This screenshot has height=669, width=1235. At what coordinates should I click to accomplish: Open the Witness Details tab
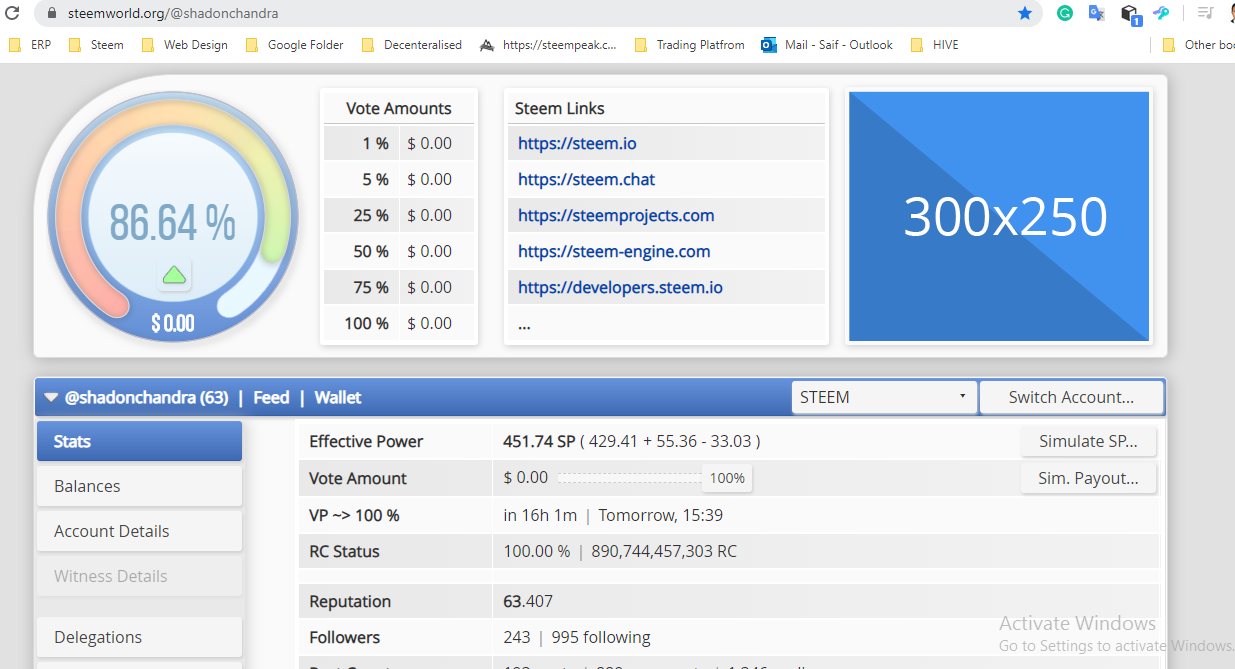coord(139,576)
